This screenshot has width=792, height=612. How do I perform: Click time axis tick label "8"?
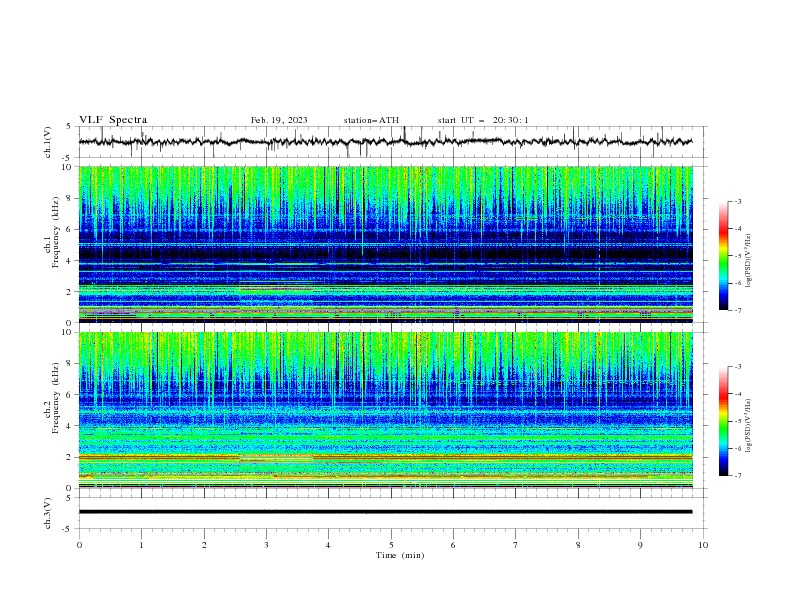click(x=578, y=545)
